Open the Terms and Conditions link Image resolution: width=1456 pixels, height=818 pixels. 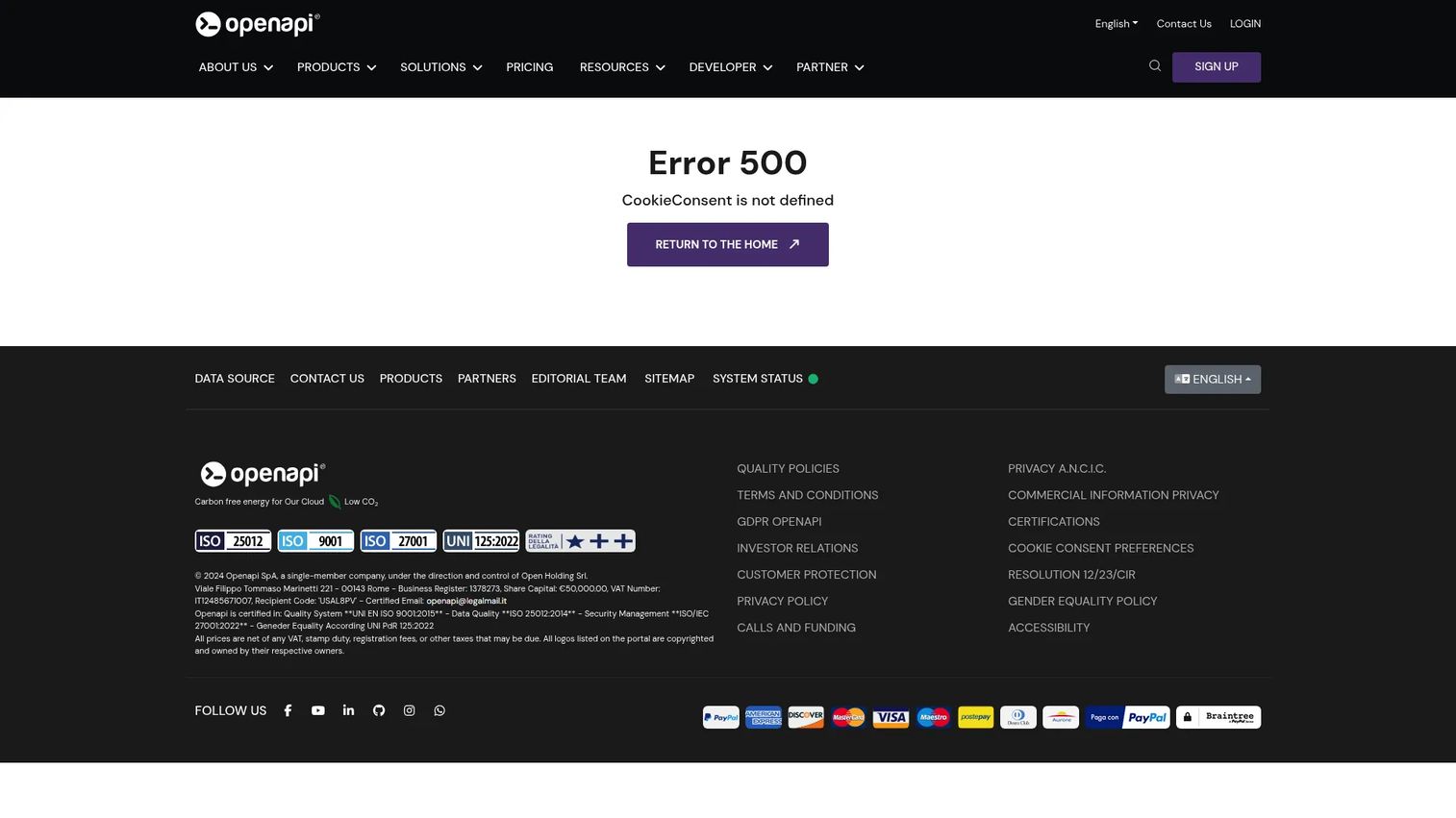tap(808, 495)
